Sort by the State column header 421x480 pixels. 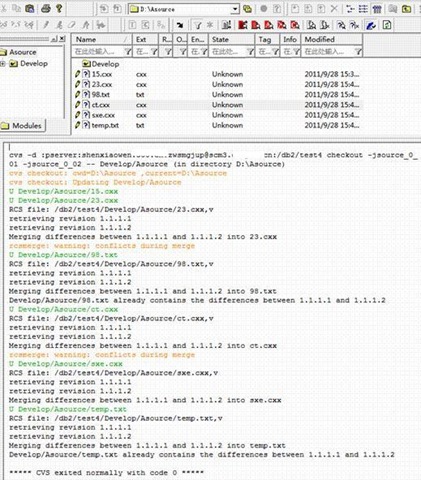point(232,39)
